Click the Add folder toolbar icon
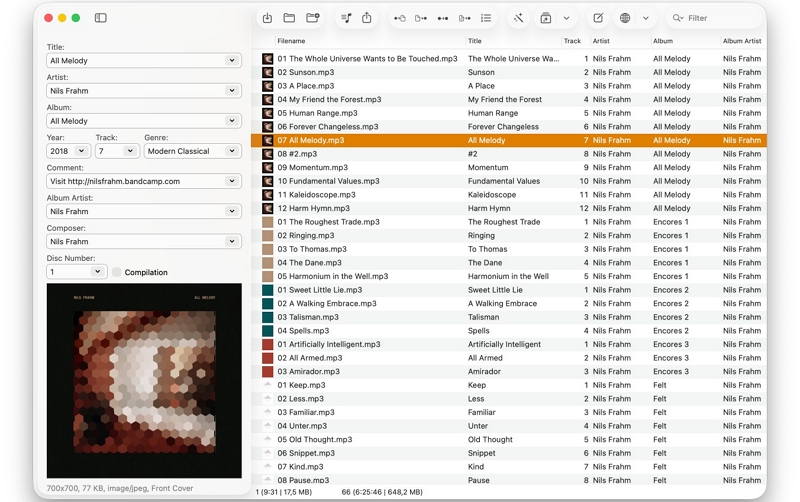This screenshot has height=502, width=800. [x=313, y=18]
